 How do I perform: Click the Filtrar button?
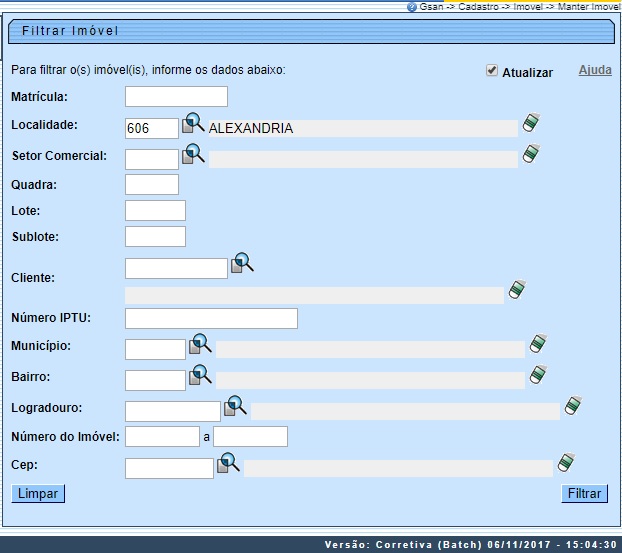[x=584, y=494]
